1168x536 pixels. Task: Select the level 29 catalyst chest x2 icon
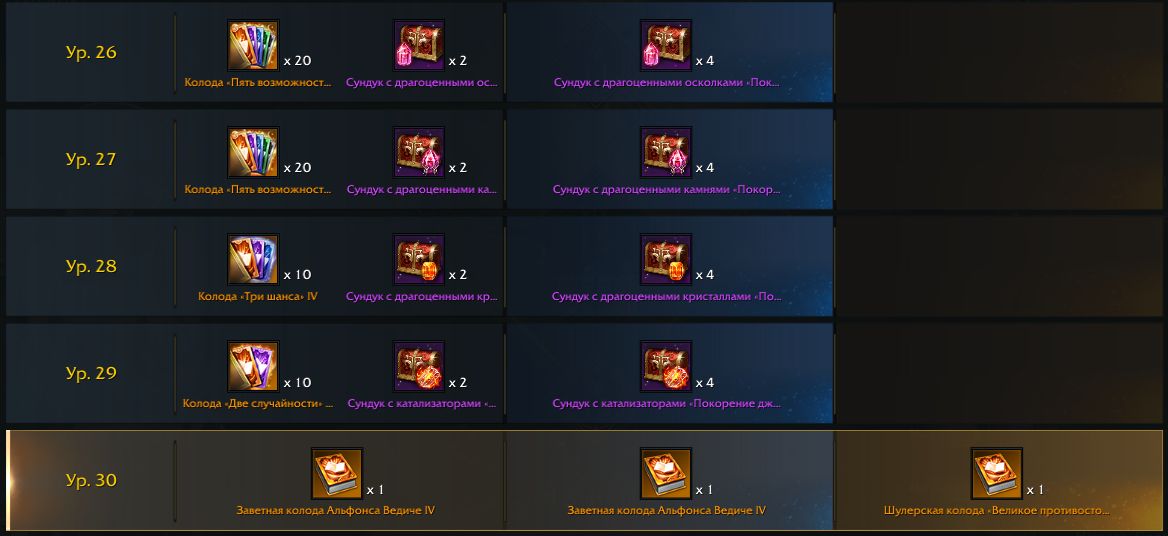click(x=419, y=367)
